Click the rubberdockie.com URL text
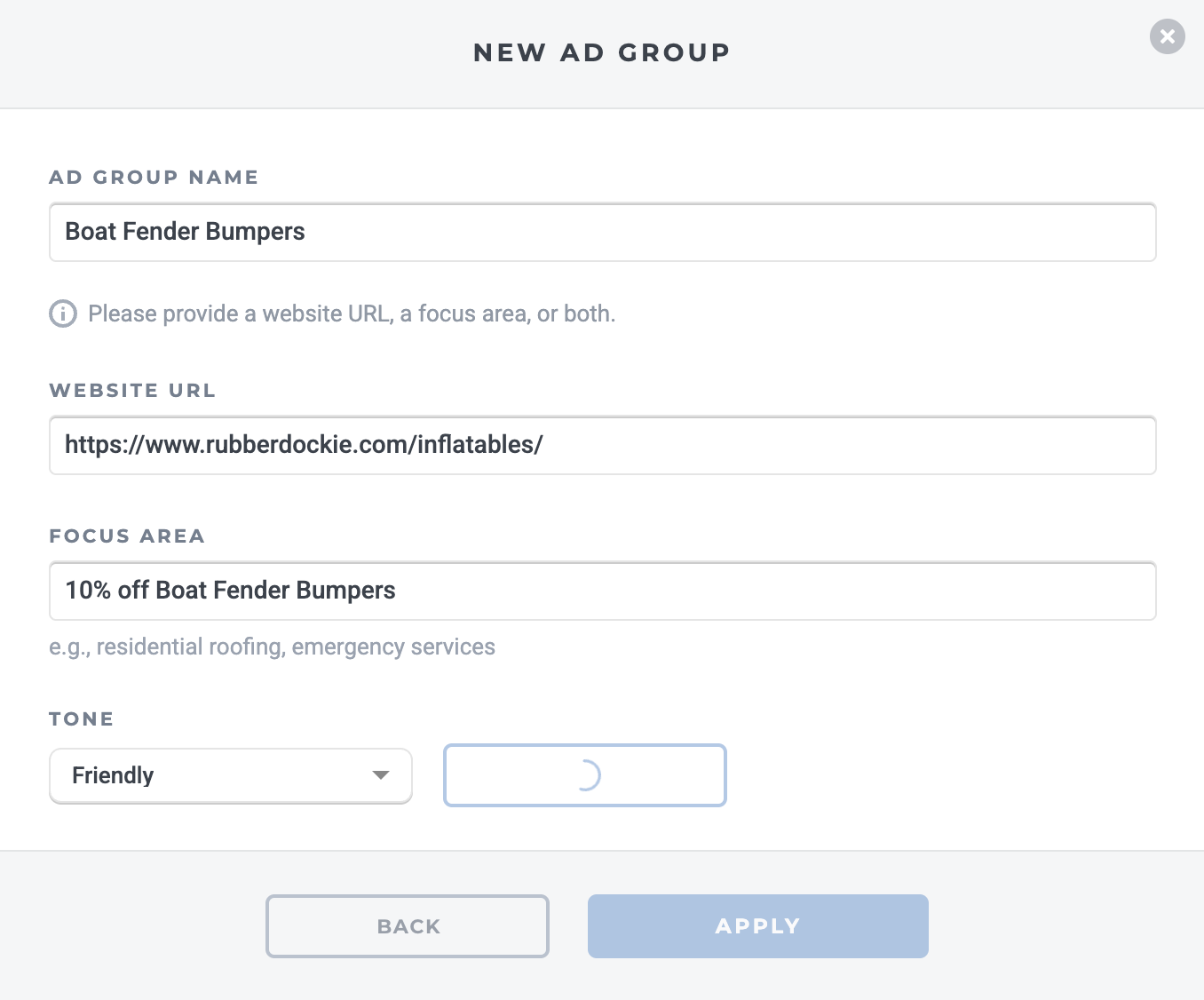 (304, 444)
